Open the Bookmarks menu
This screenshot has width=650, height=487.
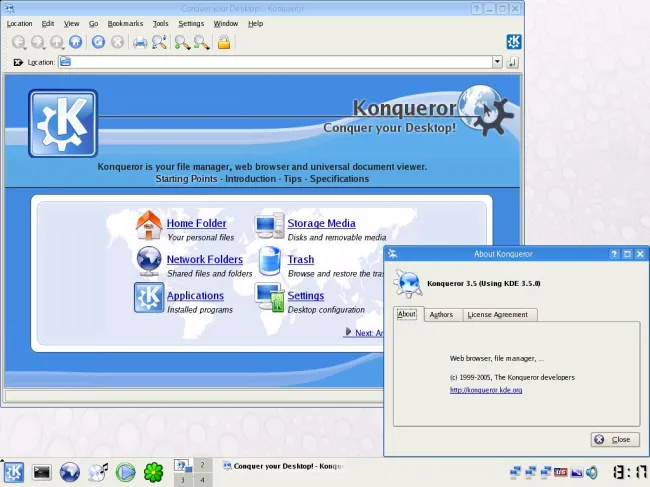[x=125, y=24]
